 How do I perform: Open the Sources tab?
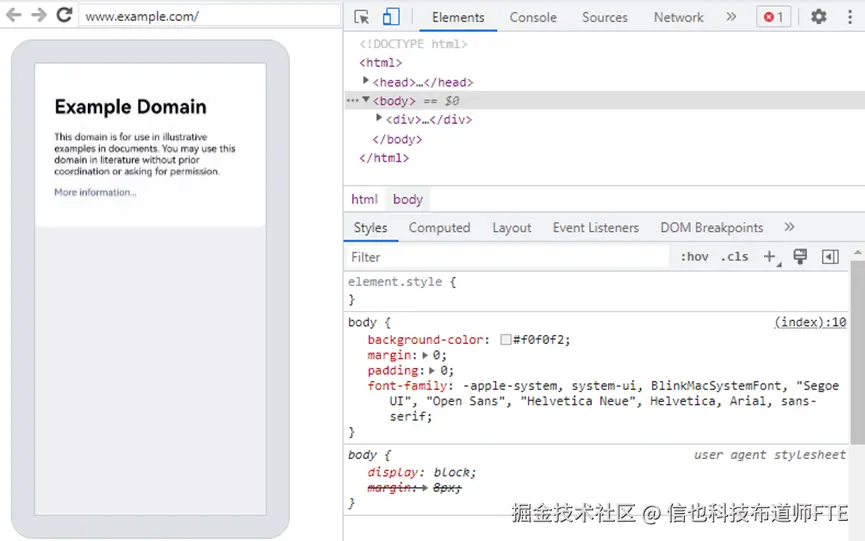605,17
